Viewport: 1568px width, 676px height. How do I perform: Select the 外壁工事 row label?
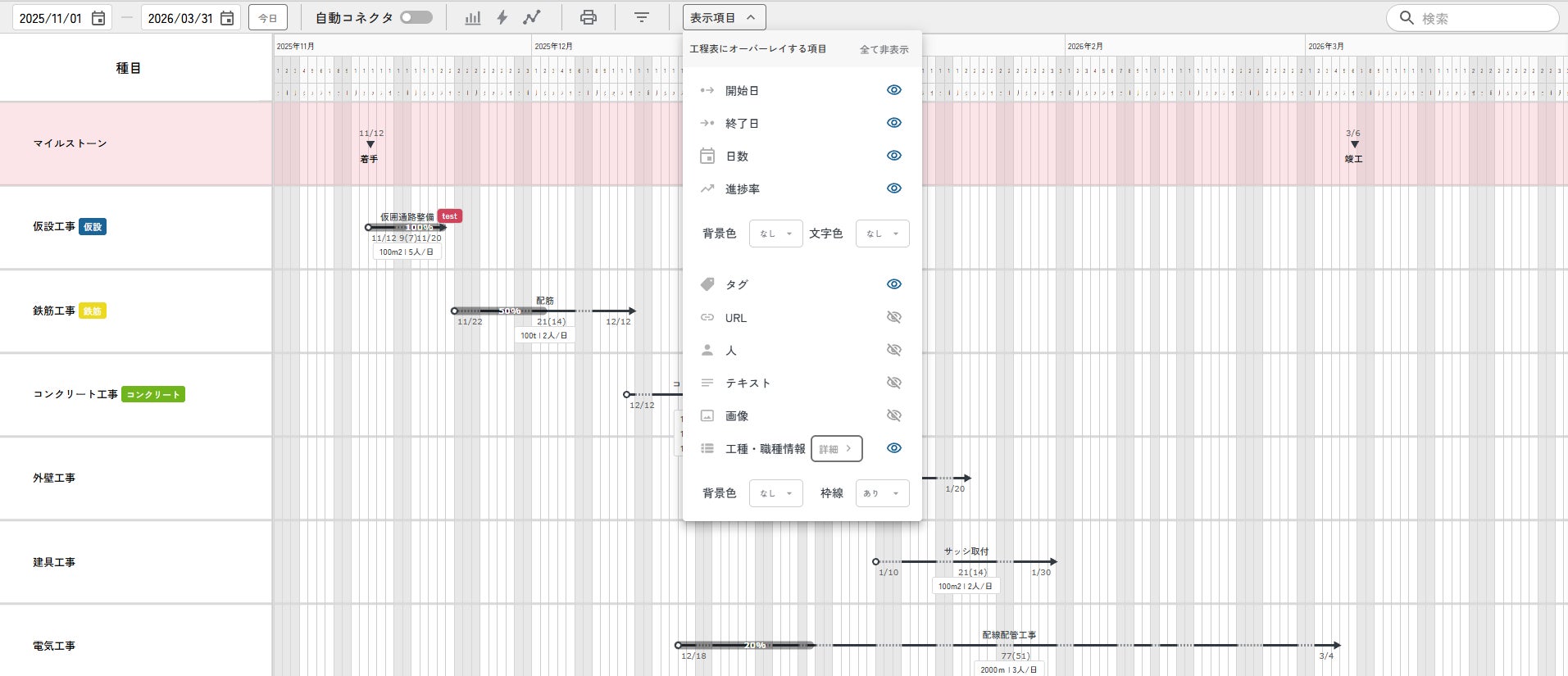(x=54, y=478)
